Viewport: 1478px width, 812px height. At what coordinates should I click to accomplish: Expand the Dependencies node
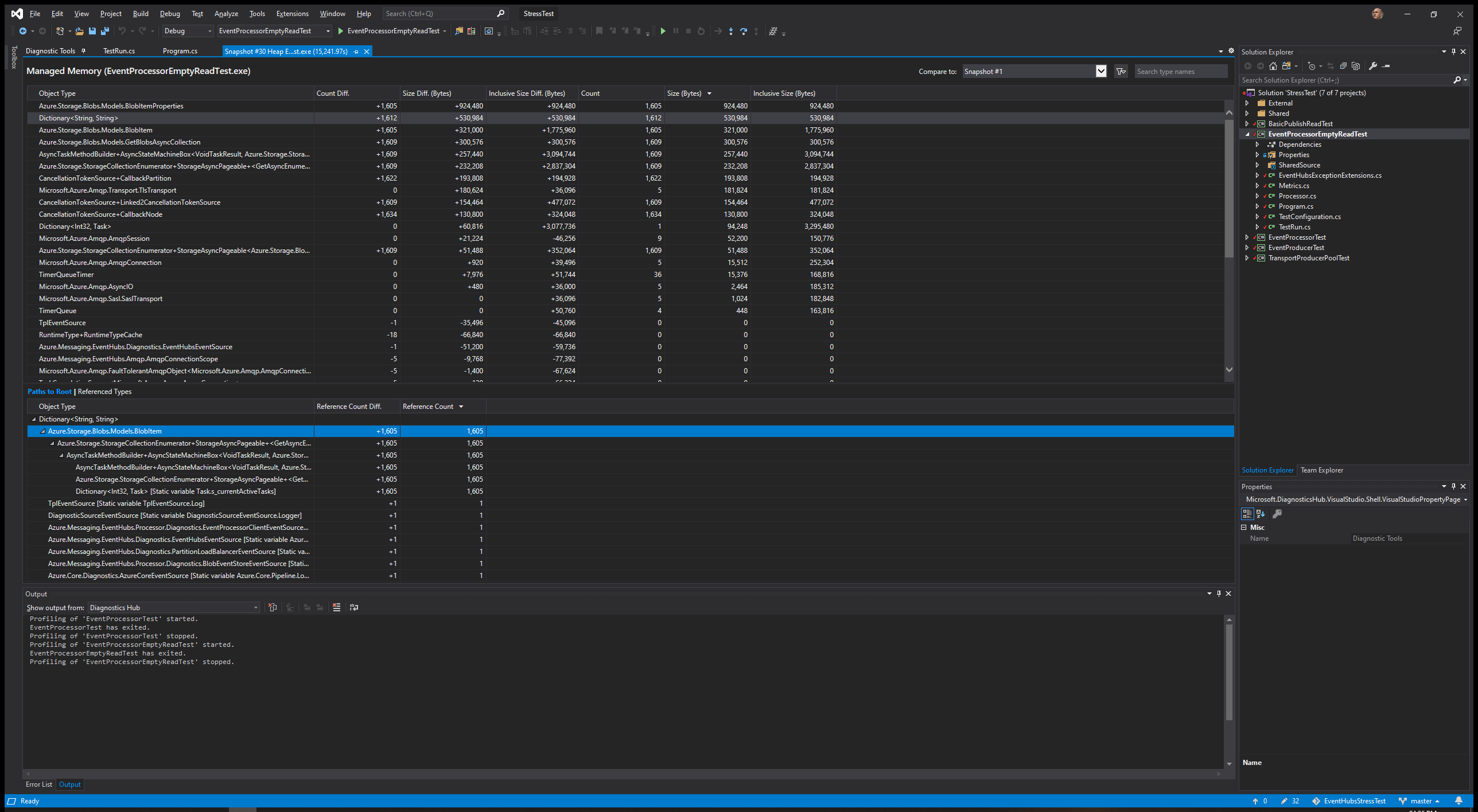1257,145
